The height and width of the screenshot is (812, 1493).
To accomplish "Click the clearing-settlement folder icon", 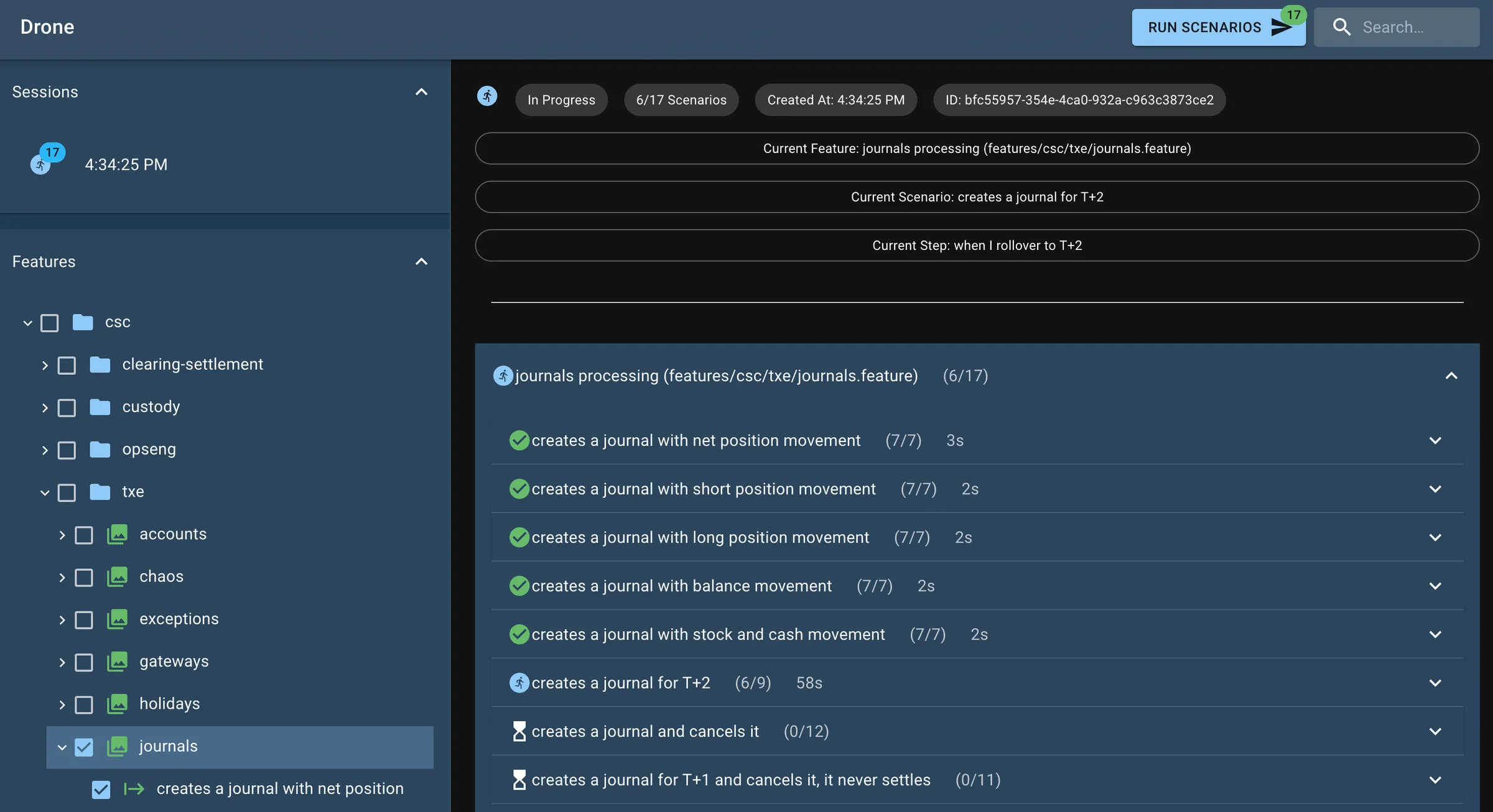I will coord(100,364).
